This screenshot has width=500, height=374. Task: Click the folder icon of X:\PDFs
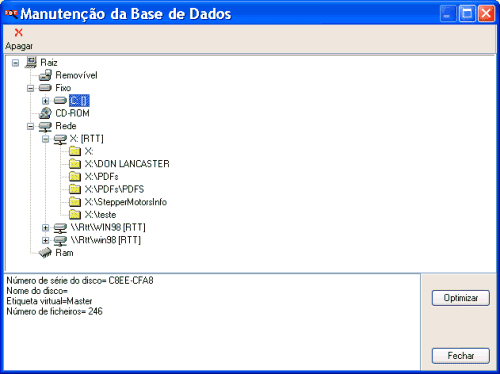pos(75,177)
